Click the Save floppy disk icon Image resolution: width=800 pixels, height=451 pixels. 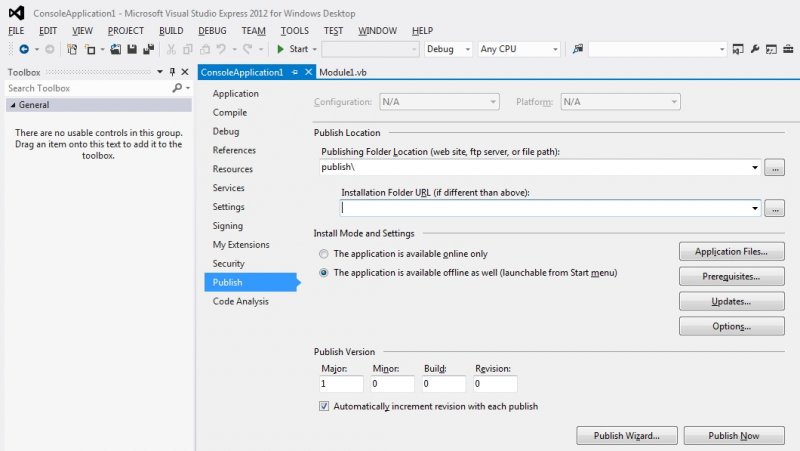[x=132, y=49]
